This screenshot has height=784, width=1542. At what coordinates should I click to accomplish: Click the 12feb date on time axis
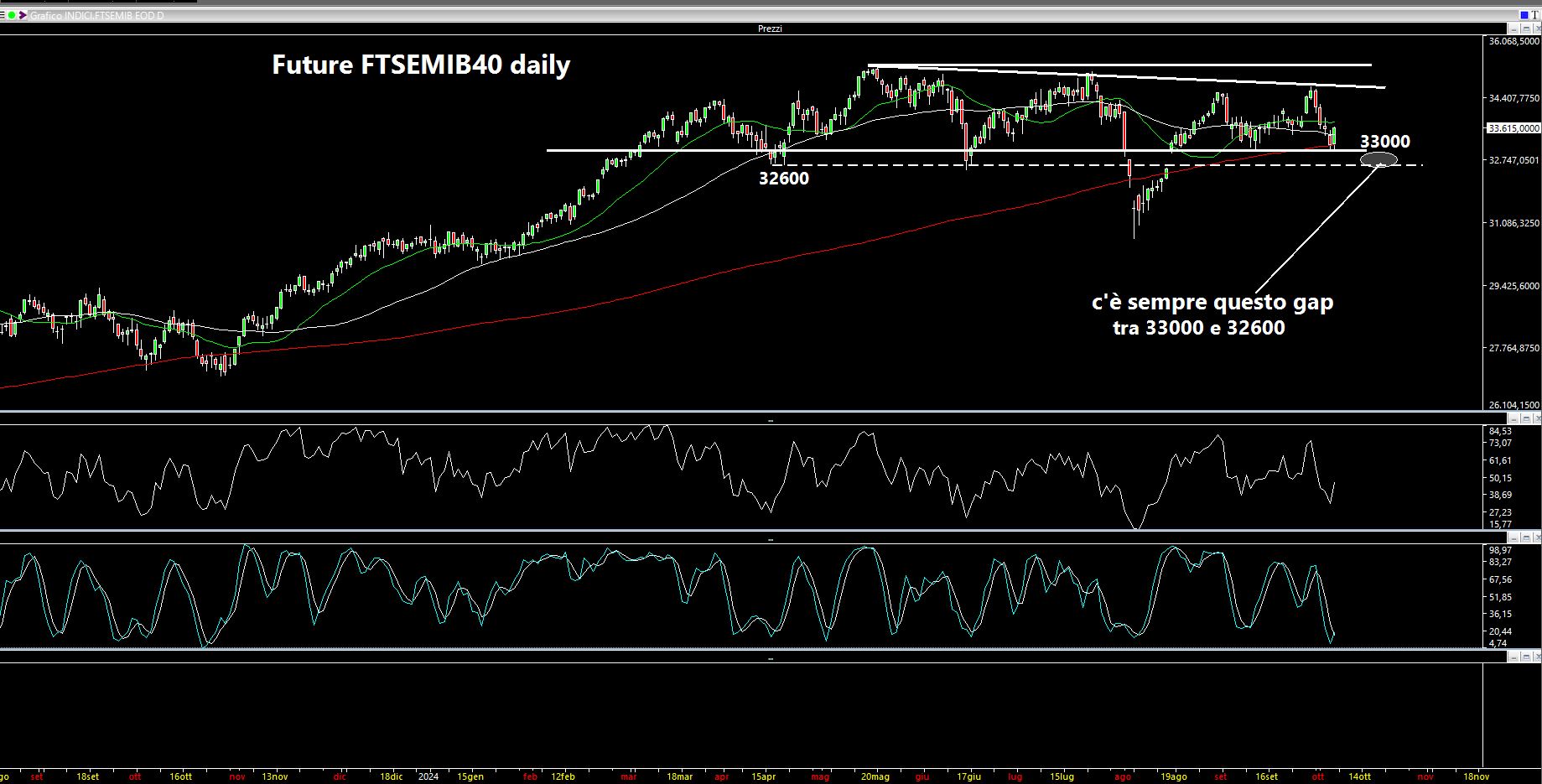click(x=563, y=776)
